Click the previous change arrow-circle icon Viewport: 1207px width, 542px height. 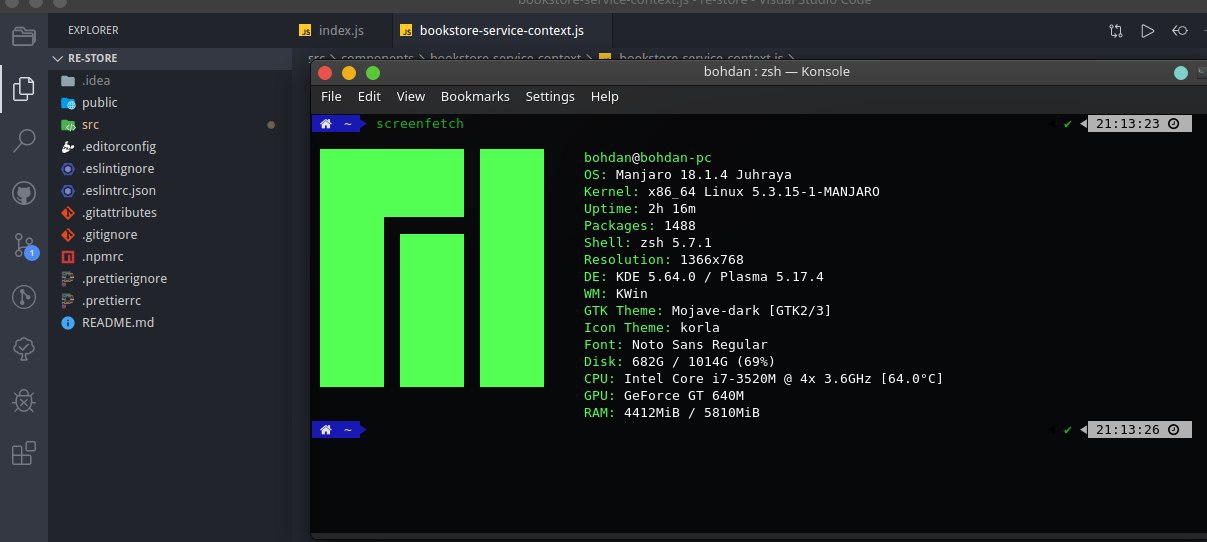point(1181,31)
